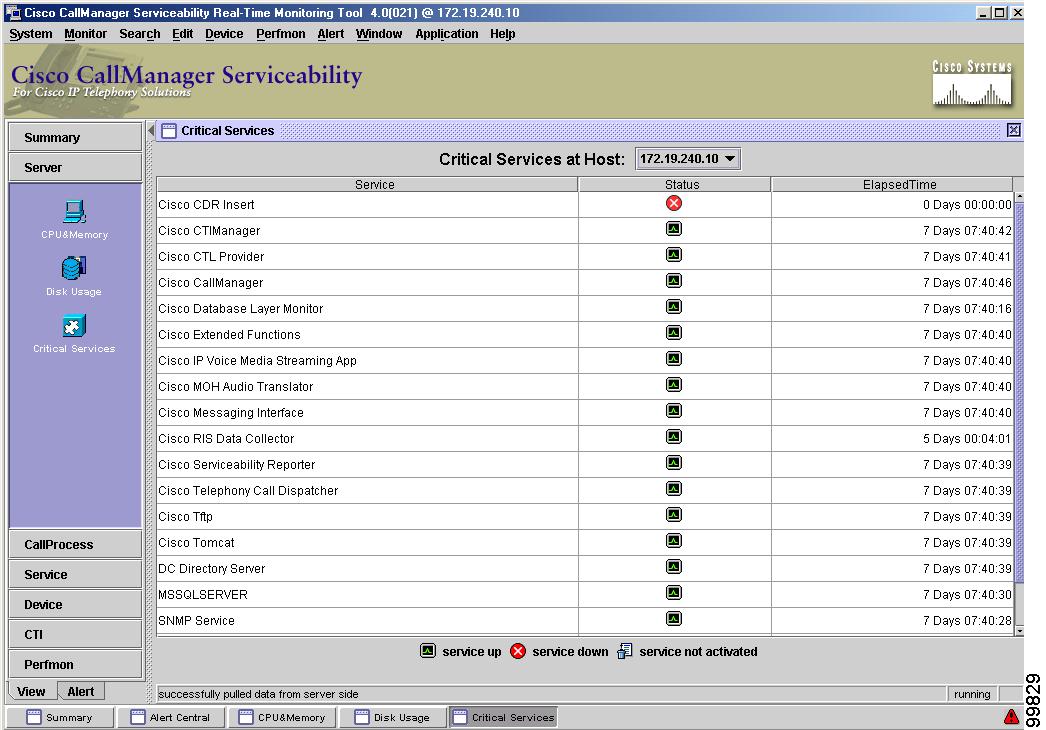Click the Critical Services panel title icon
This screenshot has height=730, width=1046.
coord(169,131)
